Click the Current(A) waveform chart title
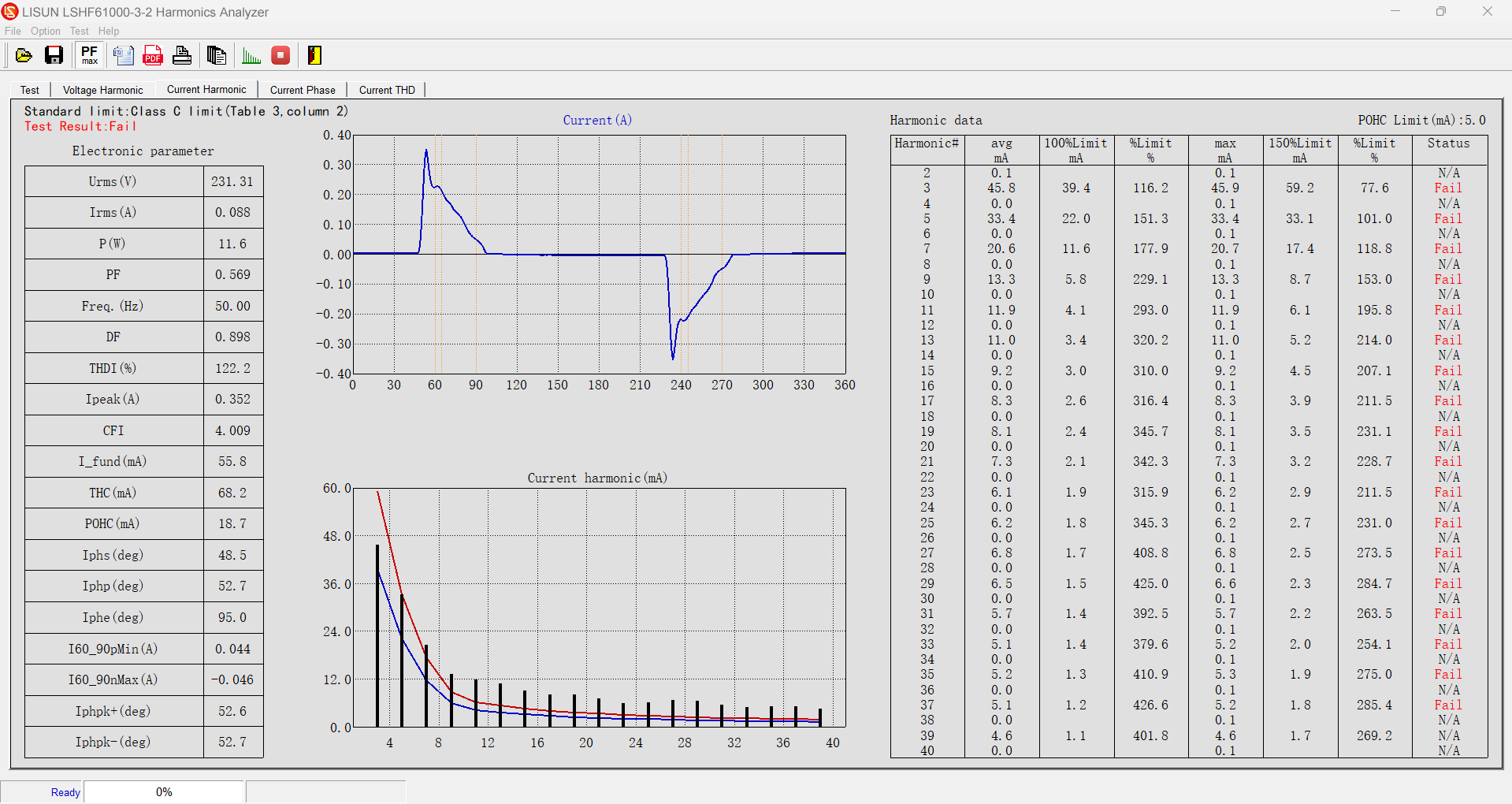 pyautogui.click(x=597, y=120)
